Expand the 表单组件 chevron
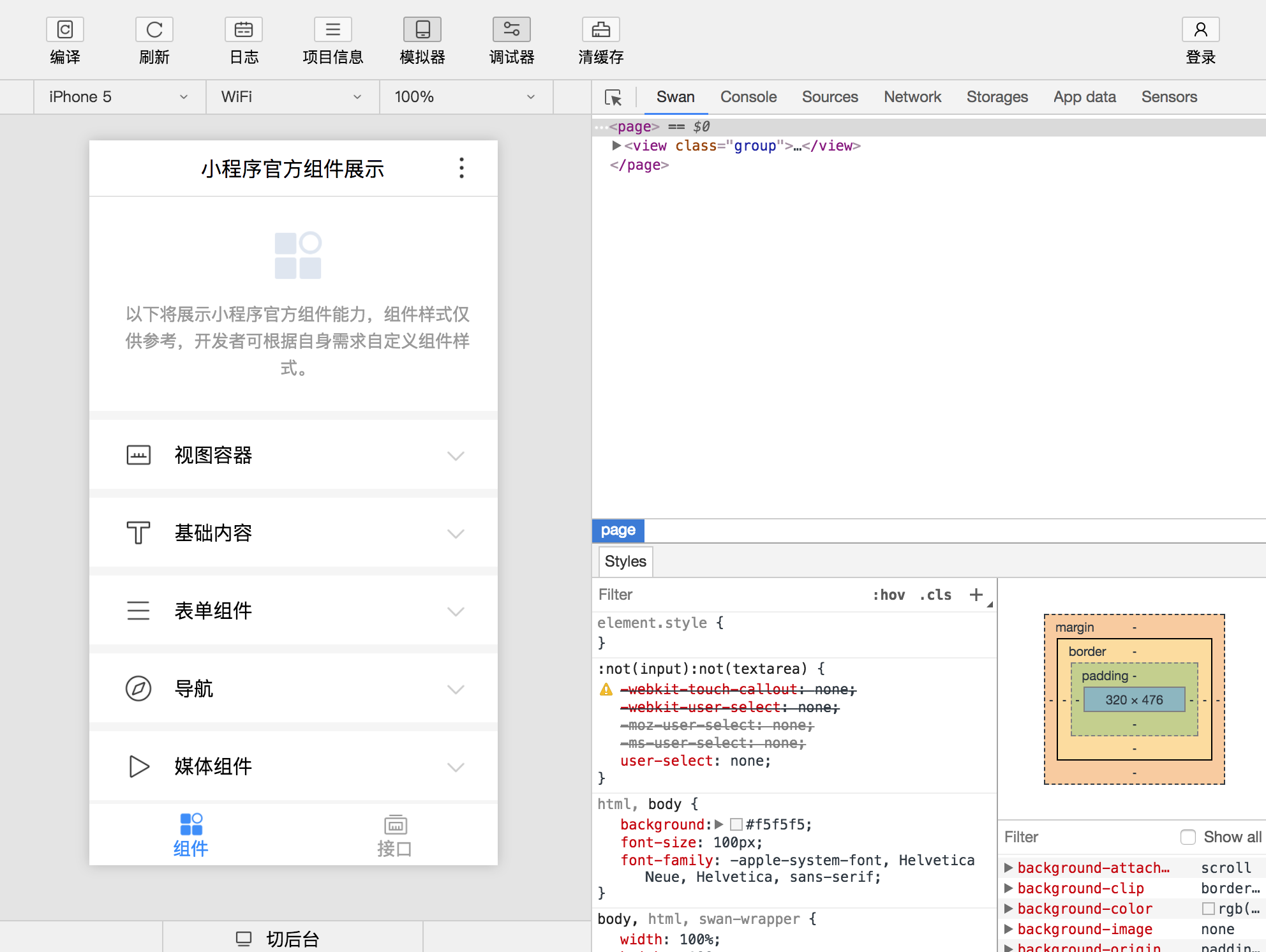This screenshot has width=1266, height=952. 456,611
